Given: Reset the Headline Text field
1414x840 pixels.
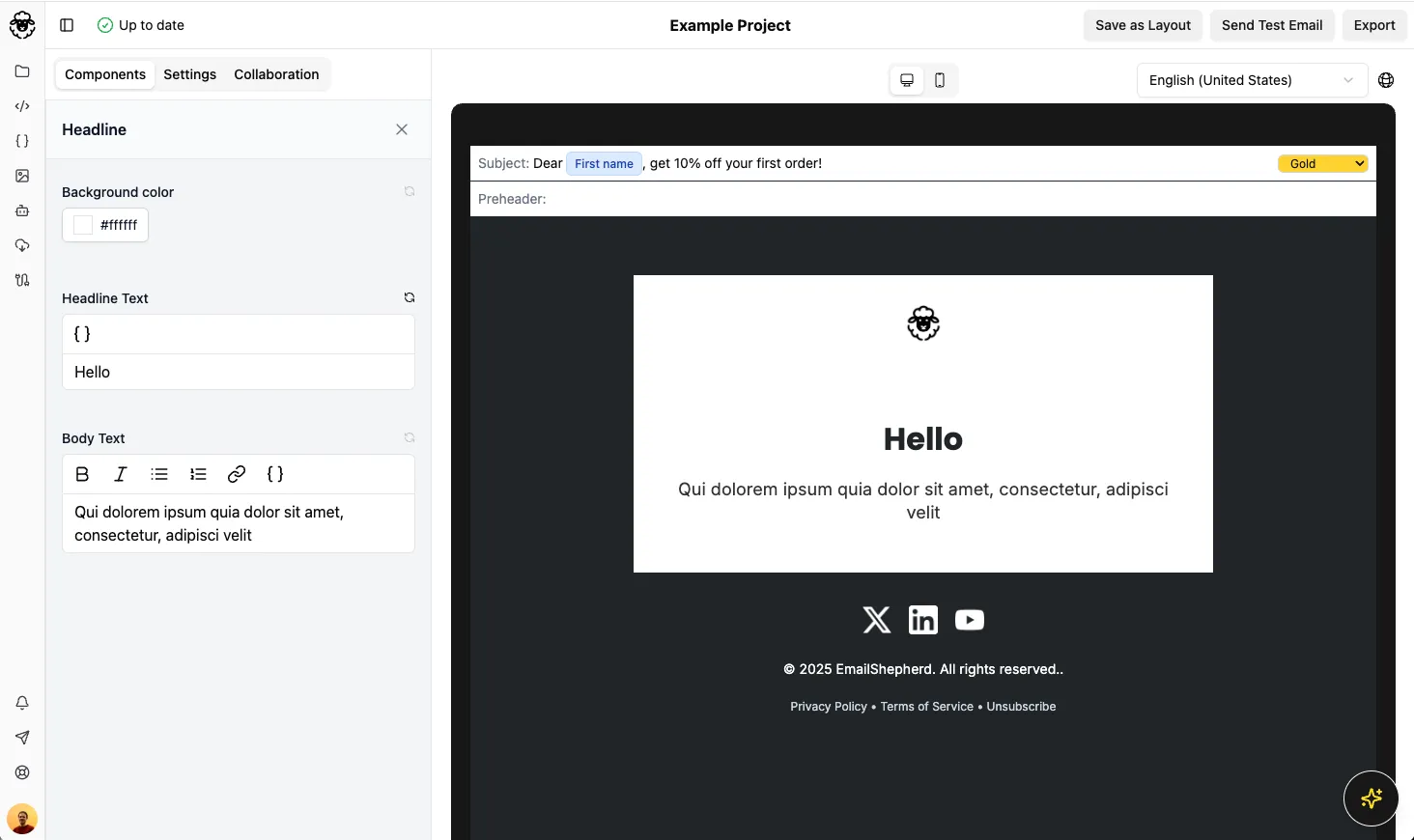Looking at the screenshot, I should point(410,297).
